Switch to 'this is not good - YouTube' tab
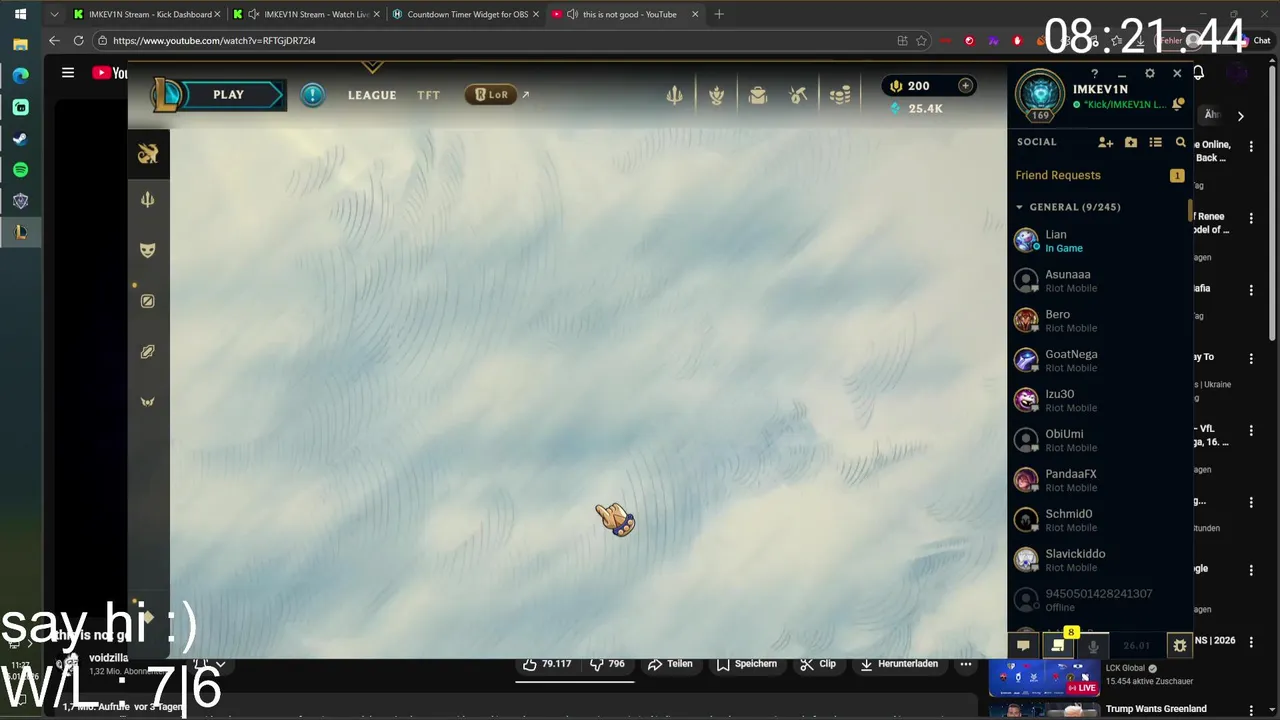Image resolution: width=1280 pixels, height=720 pixels. point(626,14)
